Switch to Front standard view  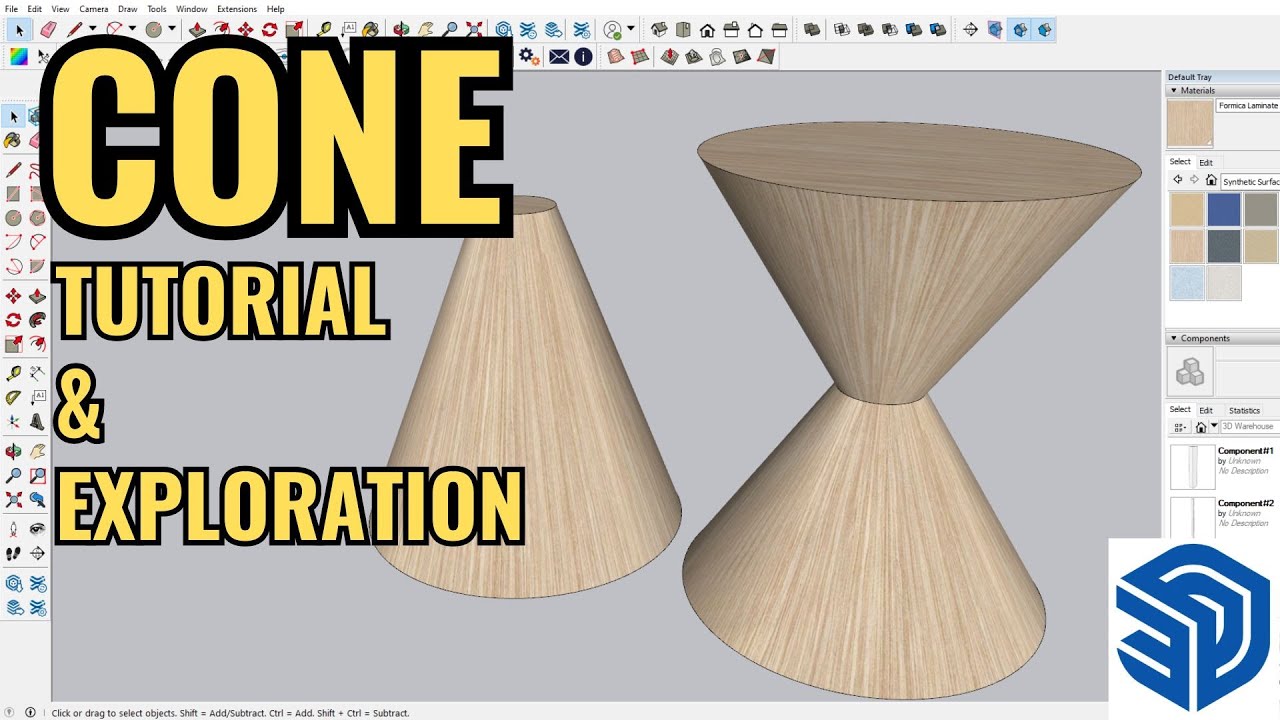(707, 30)
